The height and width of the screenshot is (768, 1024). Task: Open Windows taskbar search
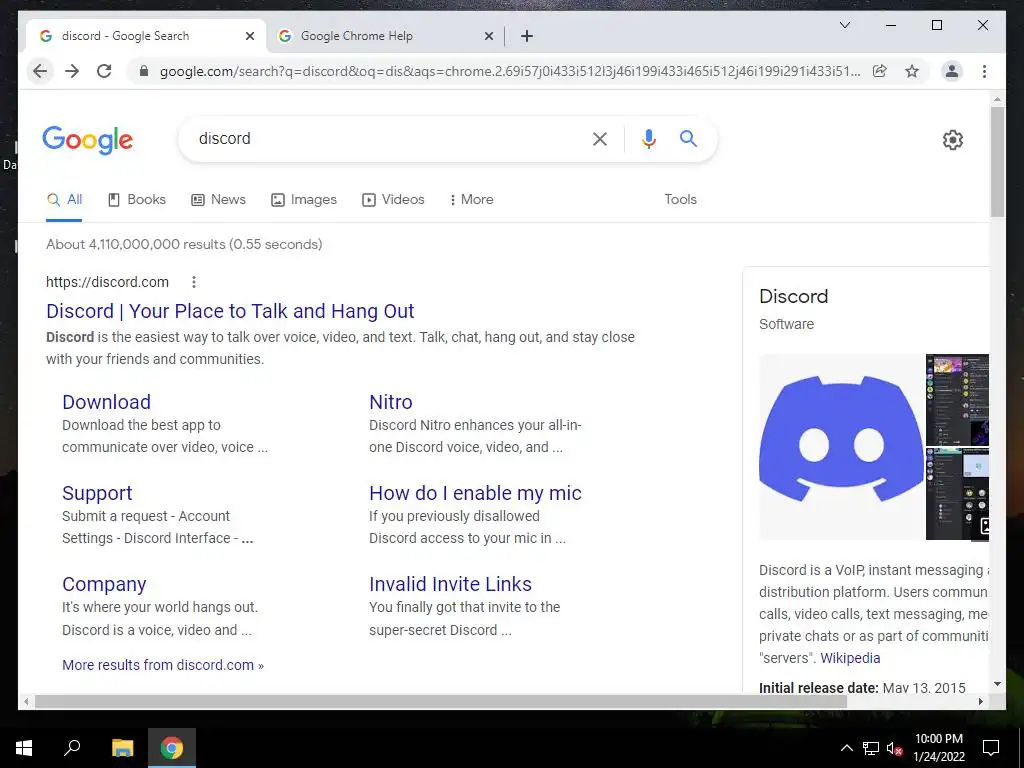pyautogui.click(x=72, y=748)
